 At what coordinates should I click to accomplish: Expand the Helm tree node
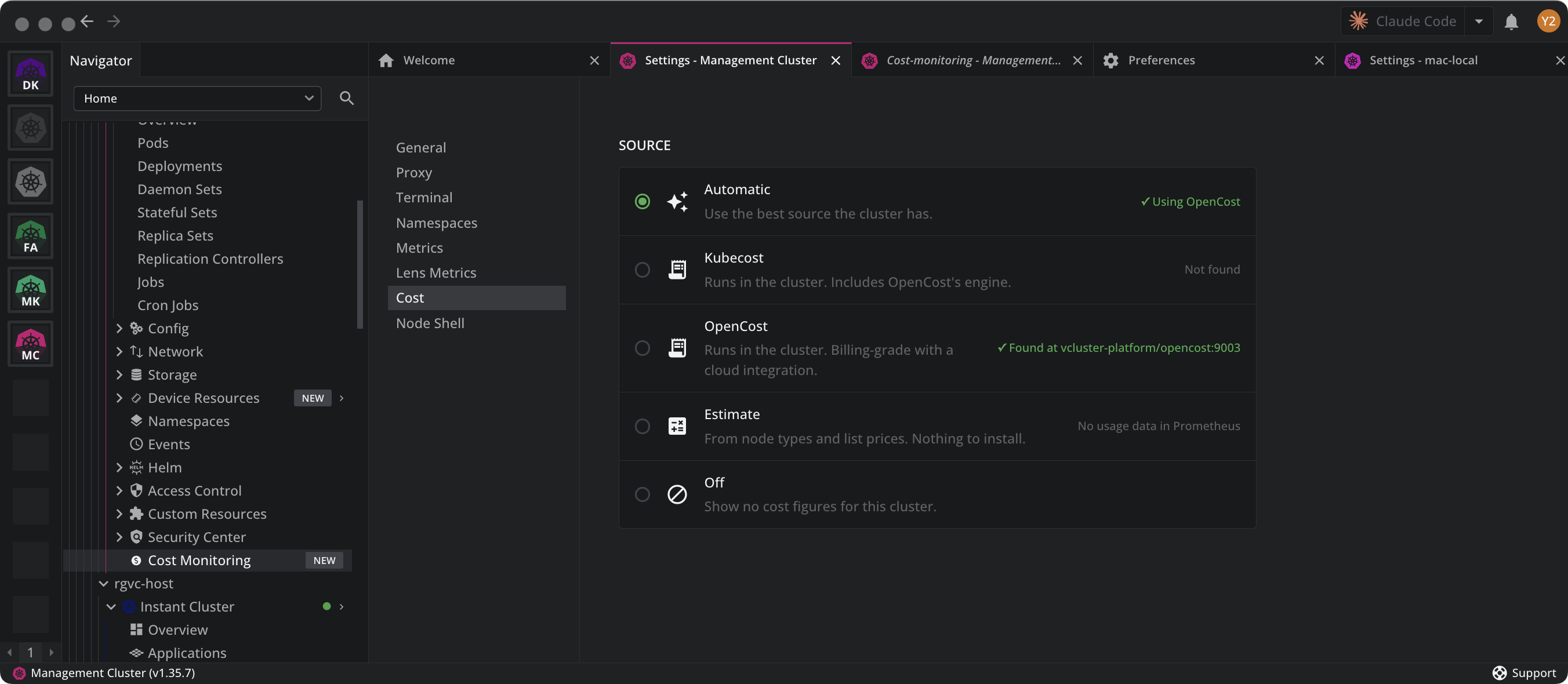119,467
